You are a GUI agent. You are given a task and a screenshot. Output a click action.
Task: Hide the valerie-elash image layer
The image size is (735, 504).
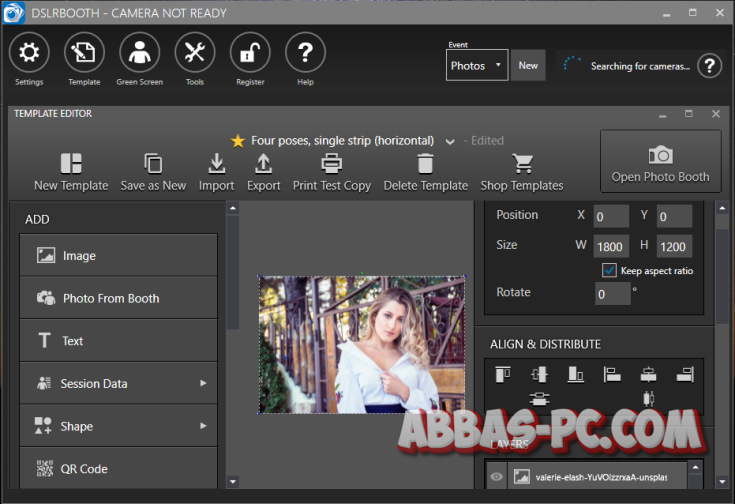496,478
